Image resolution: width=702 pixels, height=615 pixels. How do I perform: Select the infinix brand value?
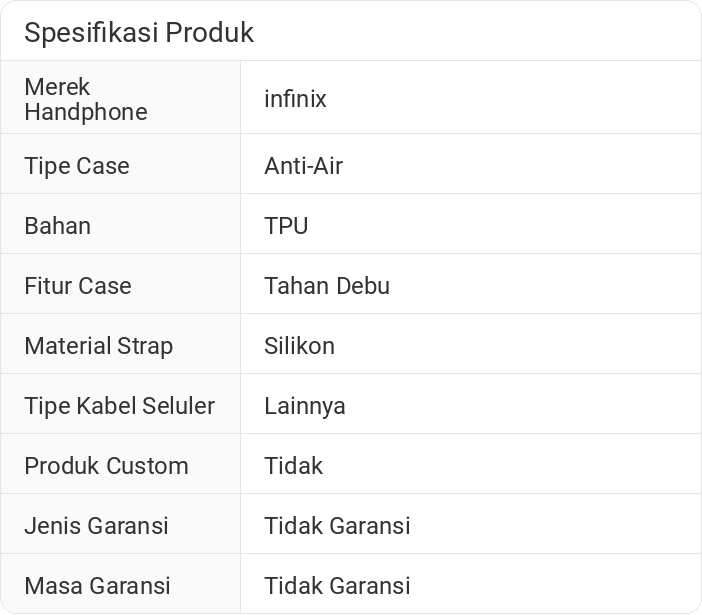[295, 99]
